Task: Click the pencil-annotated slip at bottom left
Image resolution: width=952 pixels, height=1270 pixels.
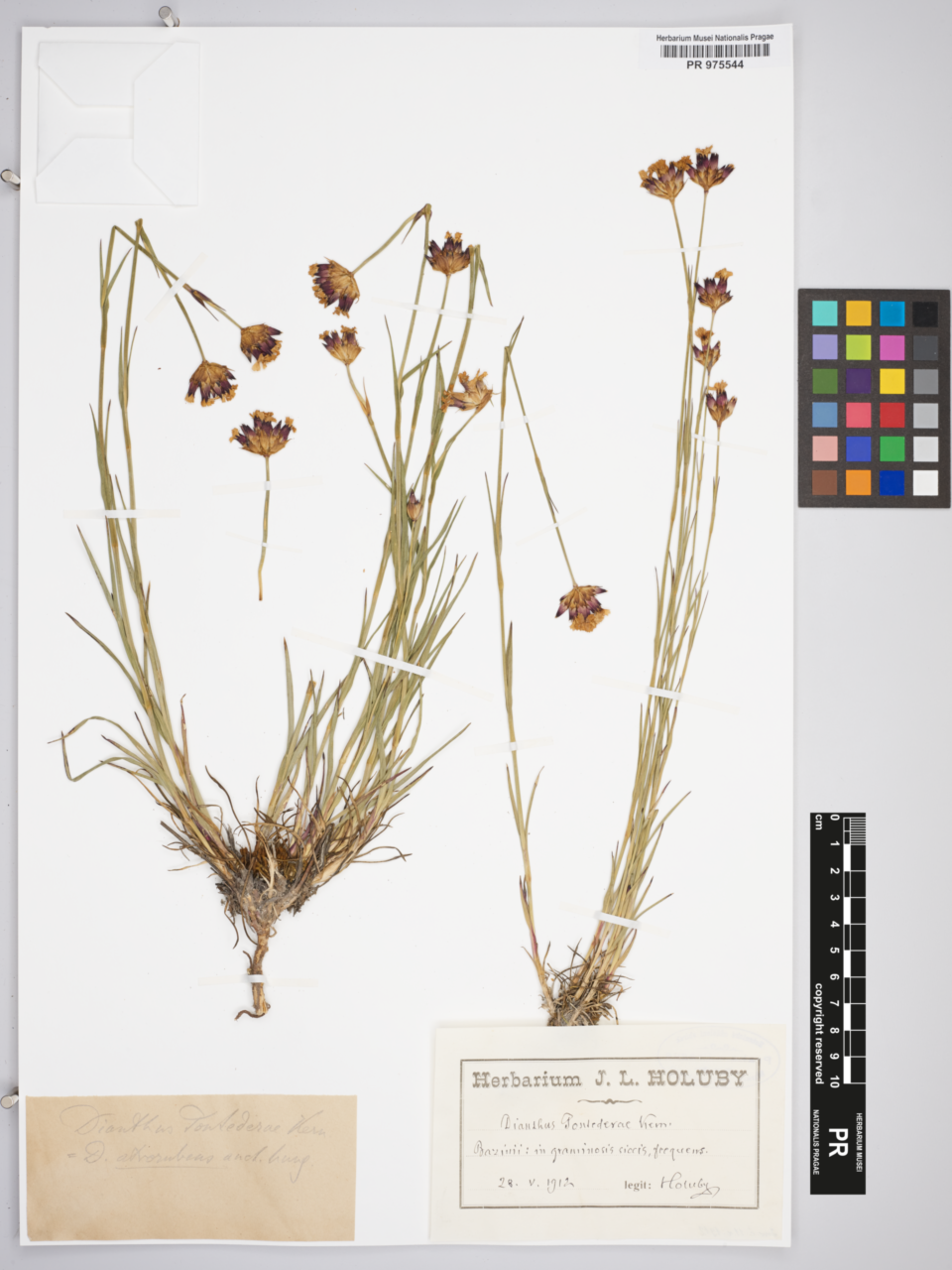Action: (190, 1168)
